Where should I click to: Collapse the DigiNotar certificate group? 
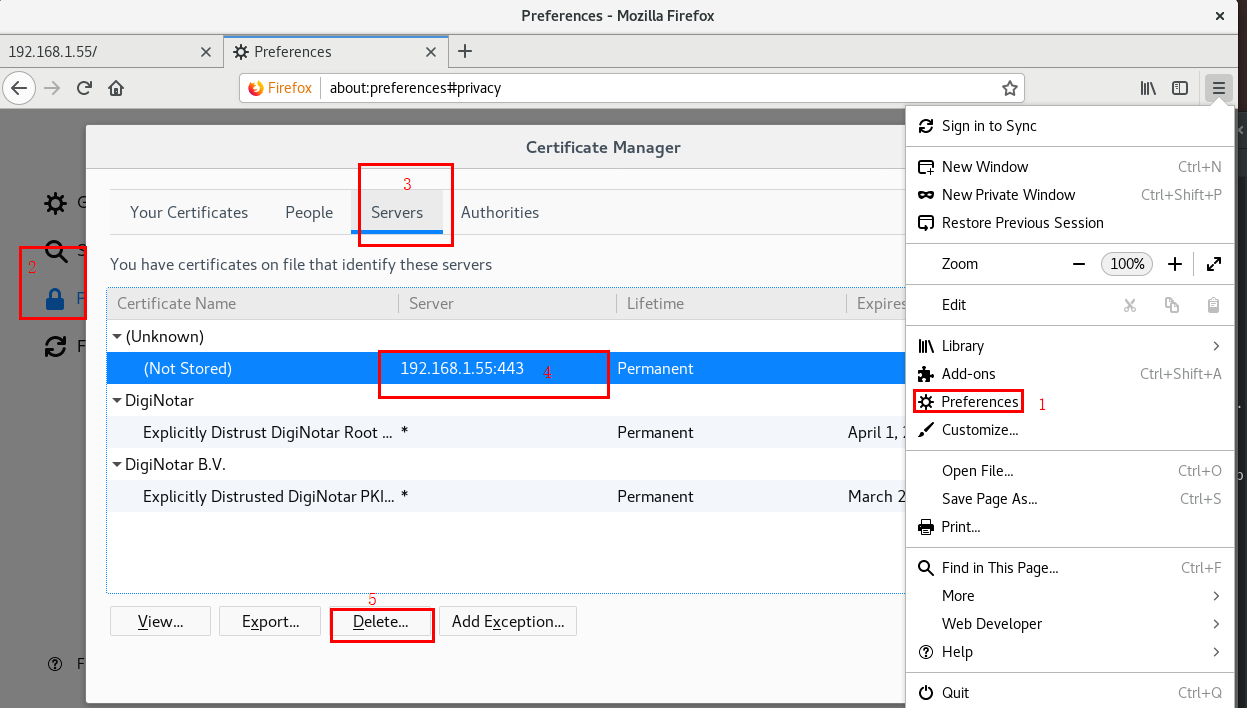pyautogui.click(x=118, y=401)
